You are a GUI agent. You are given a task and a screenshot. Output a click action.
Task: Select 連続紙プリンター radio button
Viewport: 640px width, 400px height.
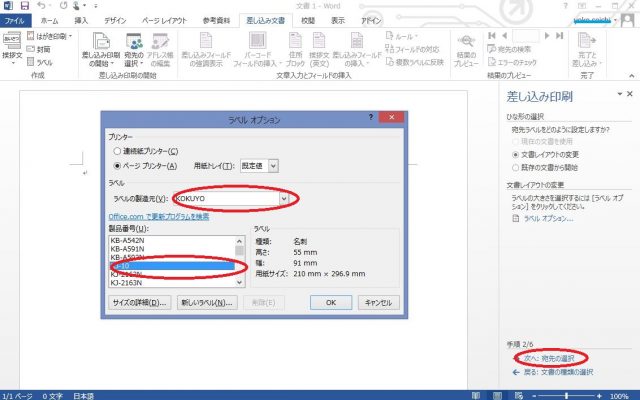[x=119, y=151]
